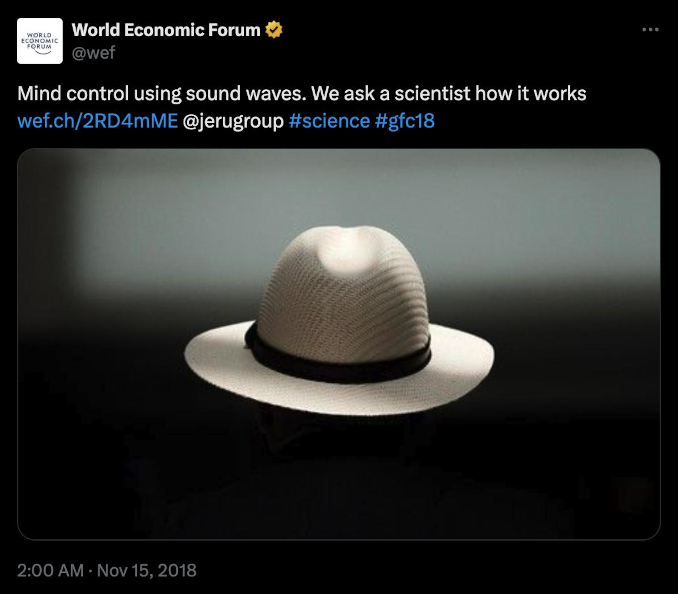The width and height of the screenshot is (678, 594).
Task: Open the wef.ch/2RD4mME link
Action: (98, 121)
